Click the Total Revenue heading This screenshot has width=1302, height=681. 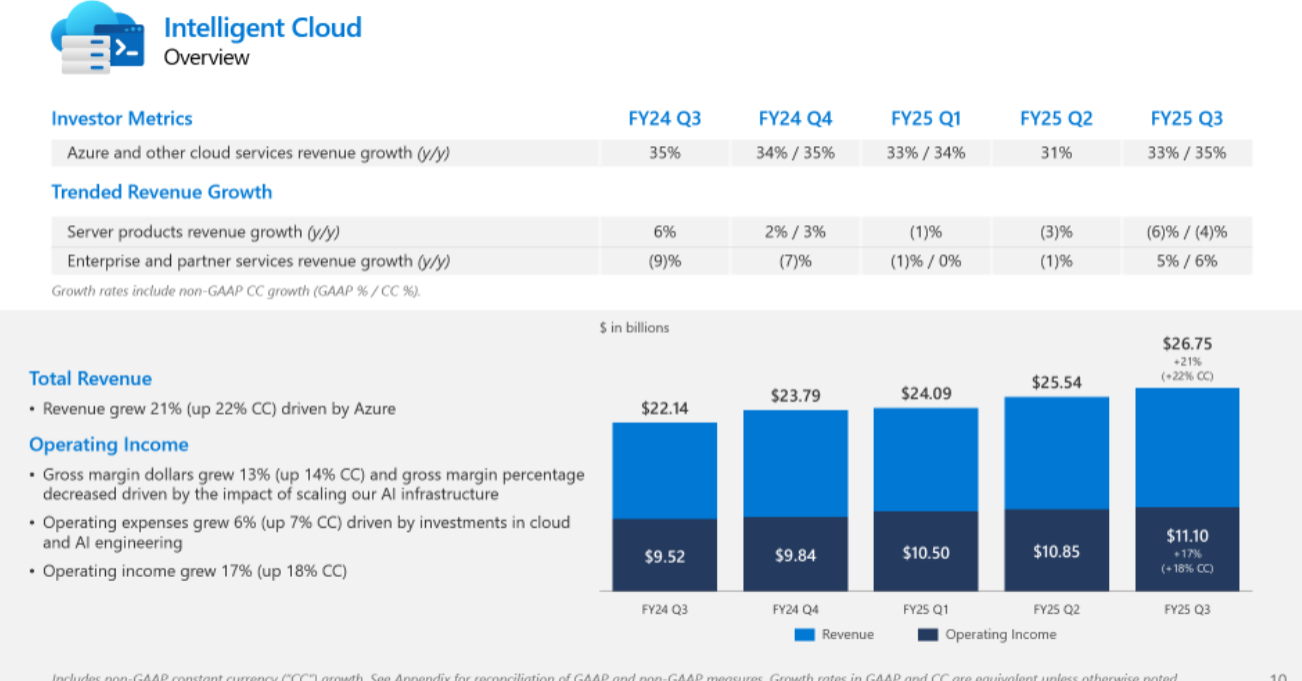pos(90,379)
